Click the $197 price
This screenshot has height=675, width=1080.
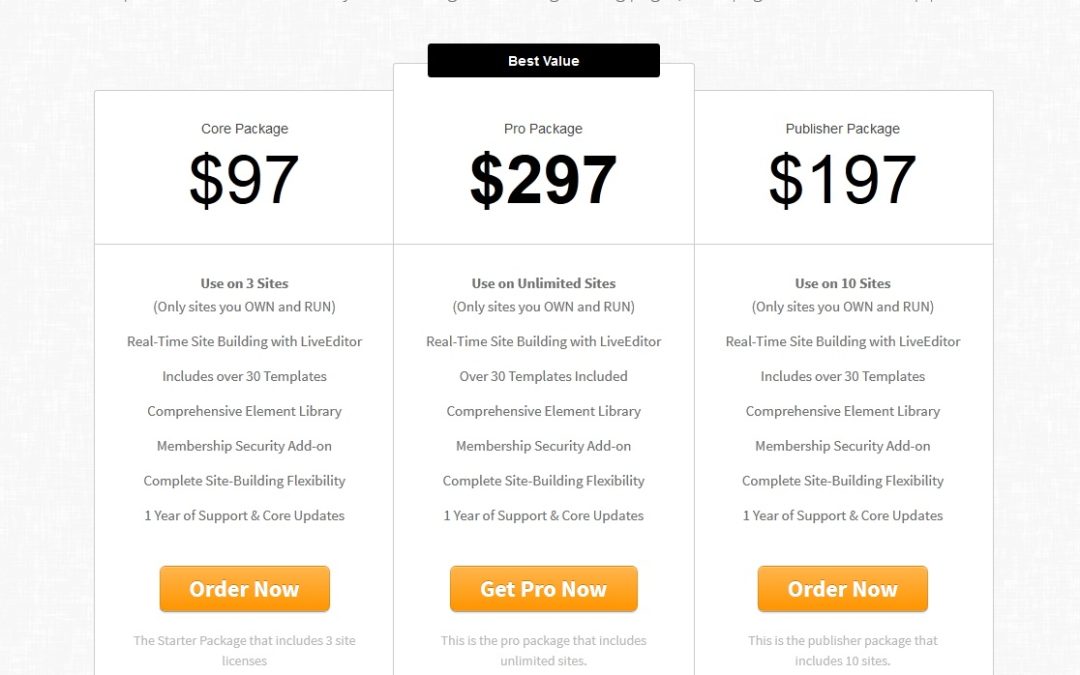coord(842,180)
